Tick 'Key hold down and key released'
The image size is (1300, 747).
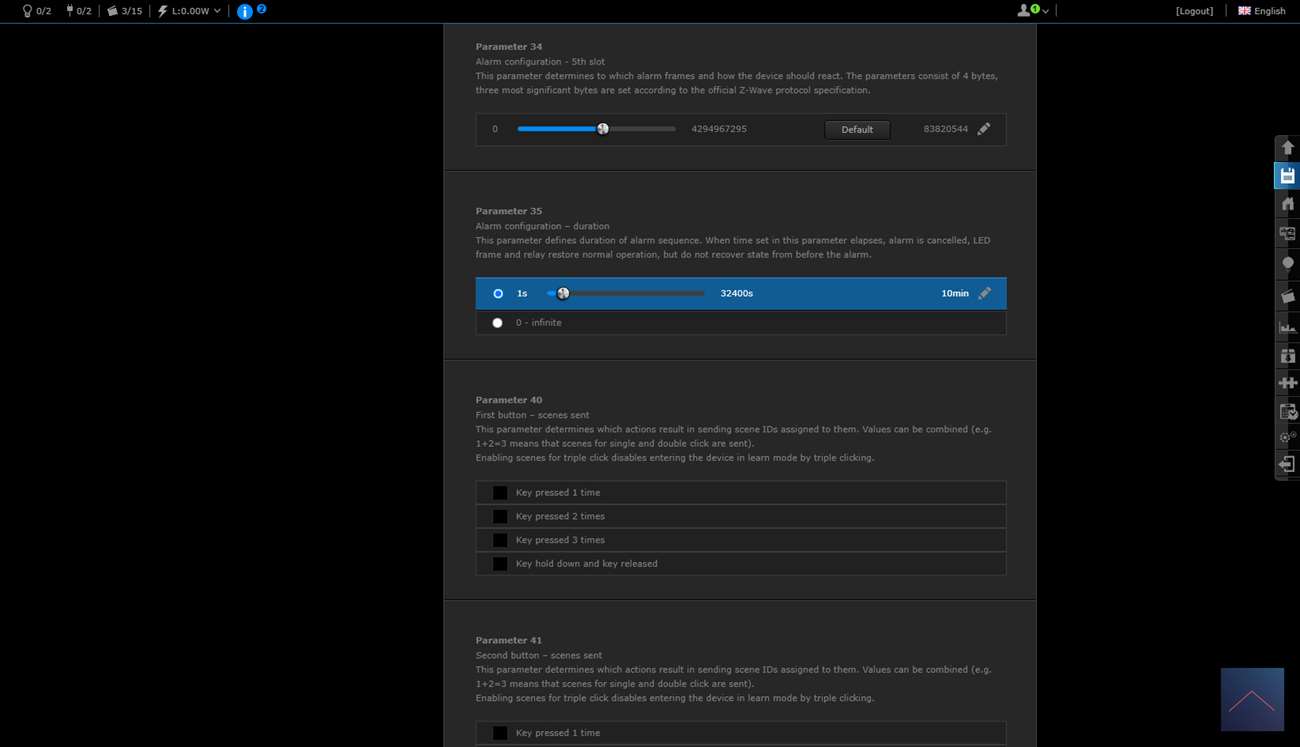500,564
